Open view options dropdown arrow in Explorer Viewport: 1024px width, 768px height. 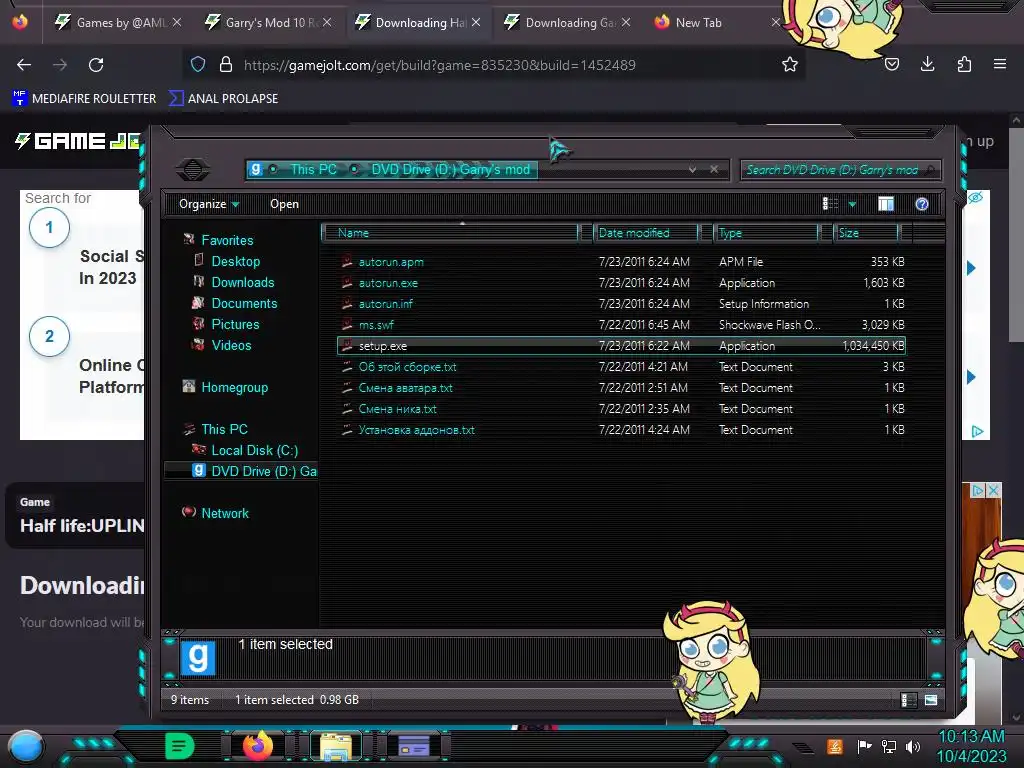point(852,204)
